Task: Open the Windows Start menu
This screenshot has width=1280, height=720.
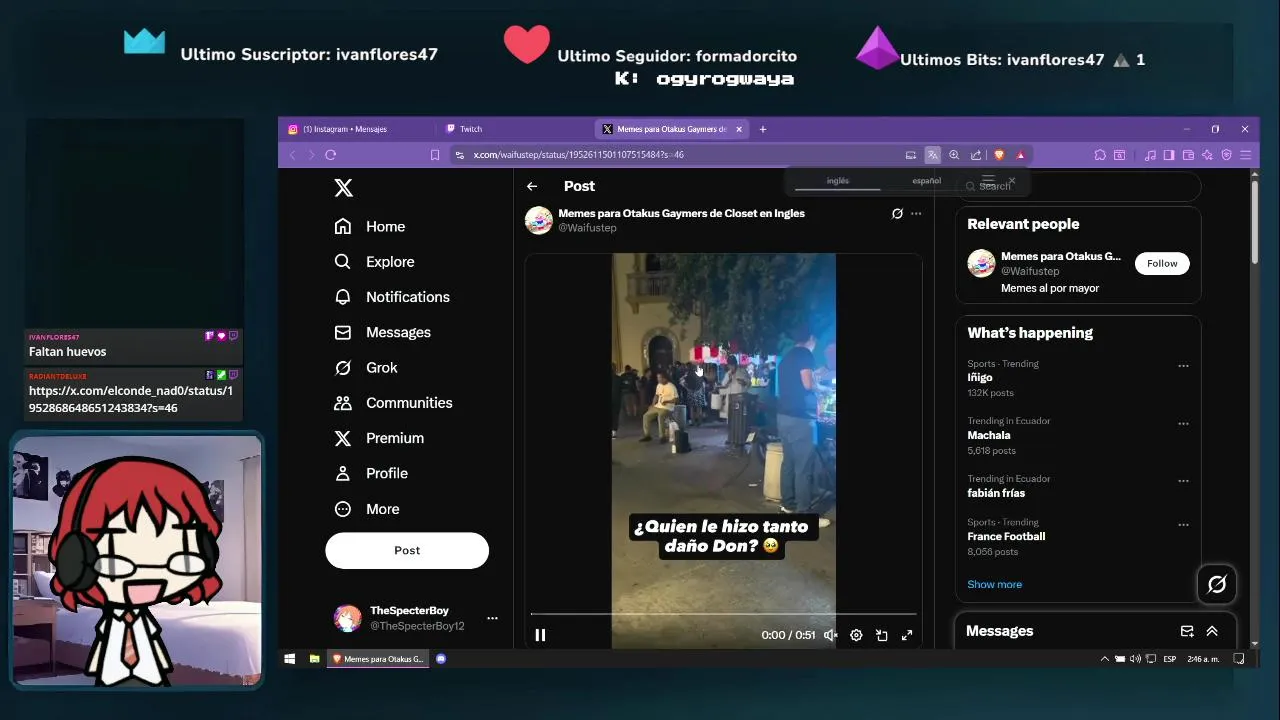Action: [x=290, y=659]
